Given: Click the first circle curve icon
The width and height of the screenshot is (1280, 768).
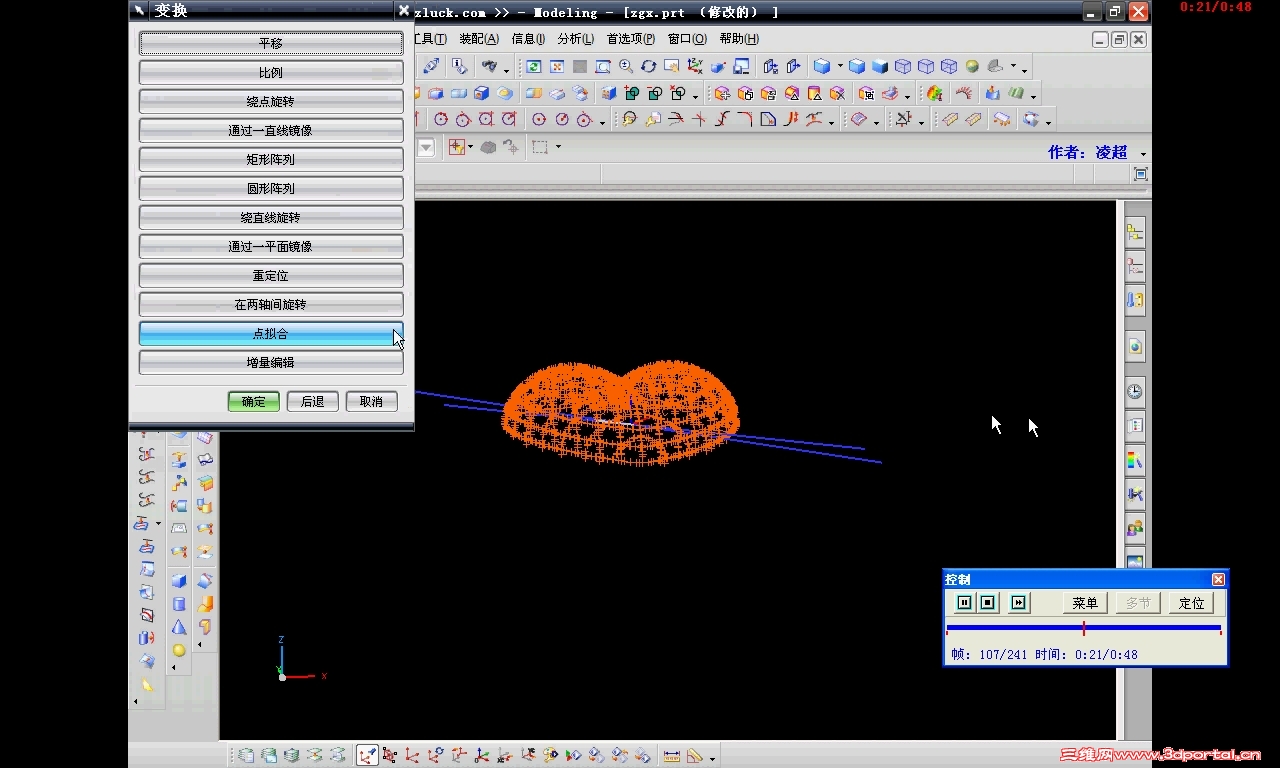Looking at the screenshot, I should (440, 119).
